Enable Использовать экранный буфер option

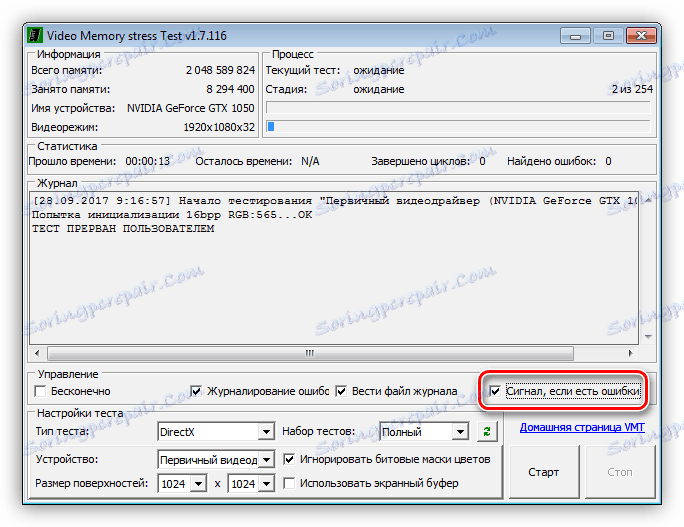click(289, 483)
